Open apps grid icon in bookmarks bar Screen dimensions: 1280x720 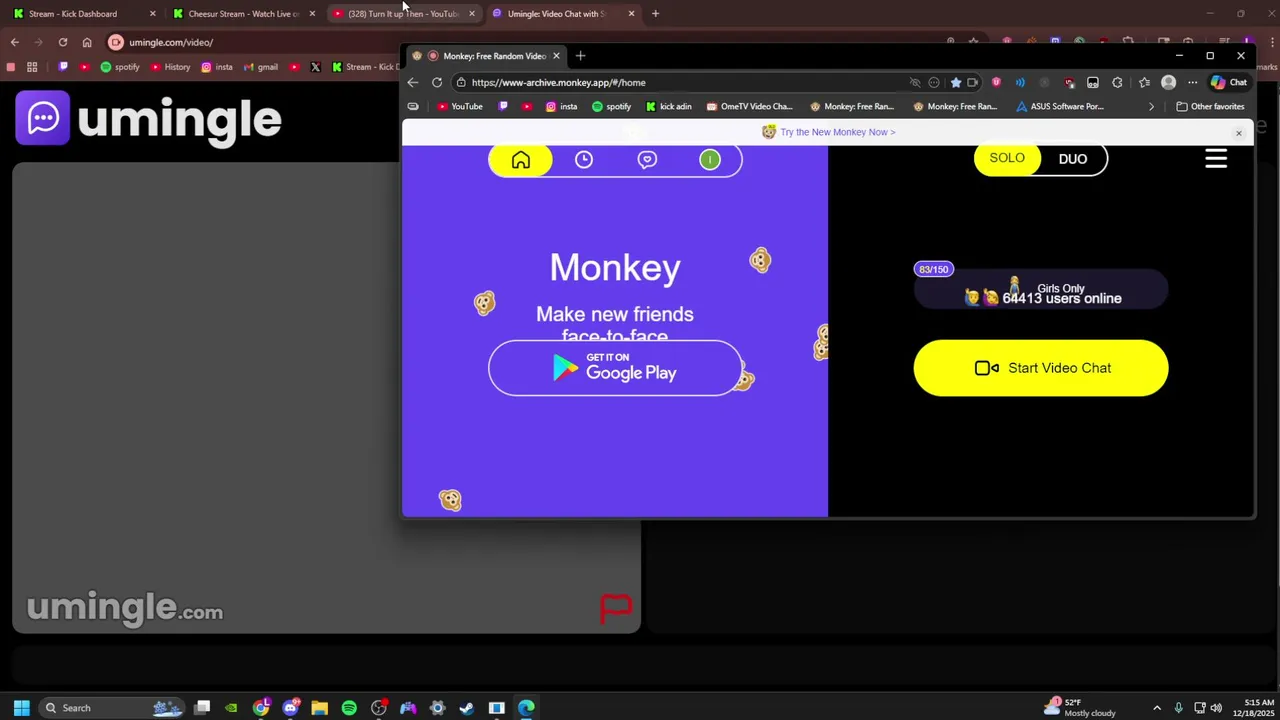32,67
